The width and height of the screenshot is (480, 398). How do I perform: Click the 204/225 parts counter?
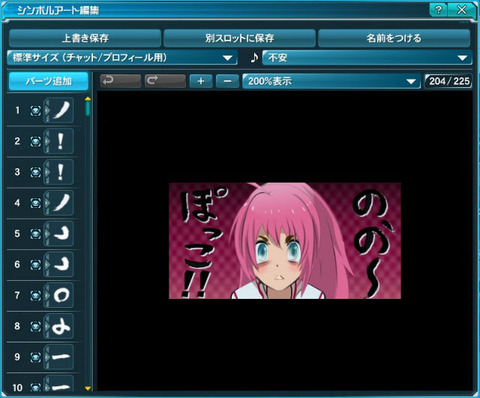coord(449,81)
